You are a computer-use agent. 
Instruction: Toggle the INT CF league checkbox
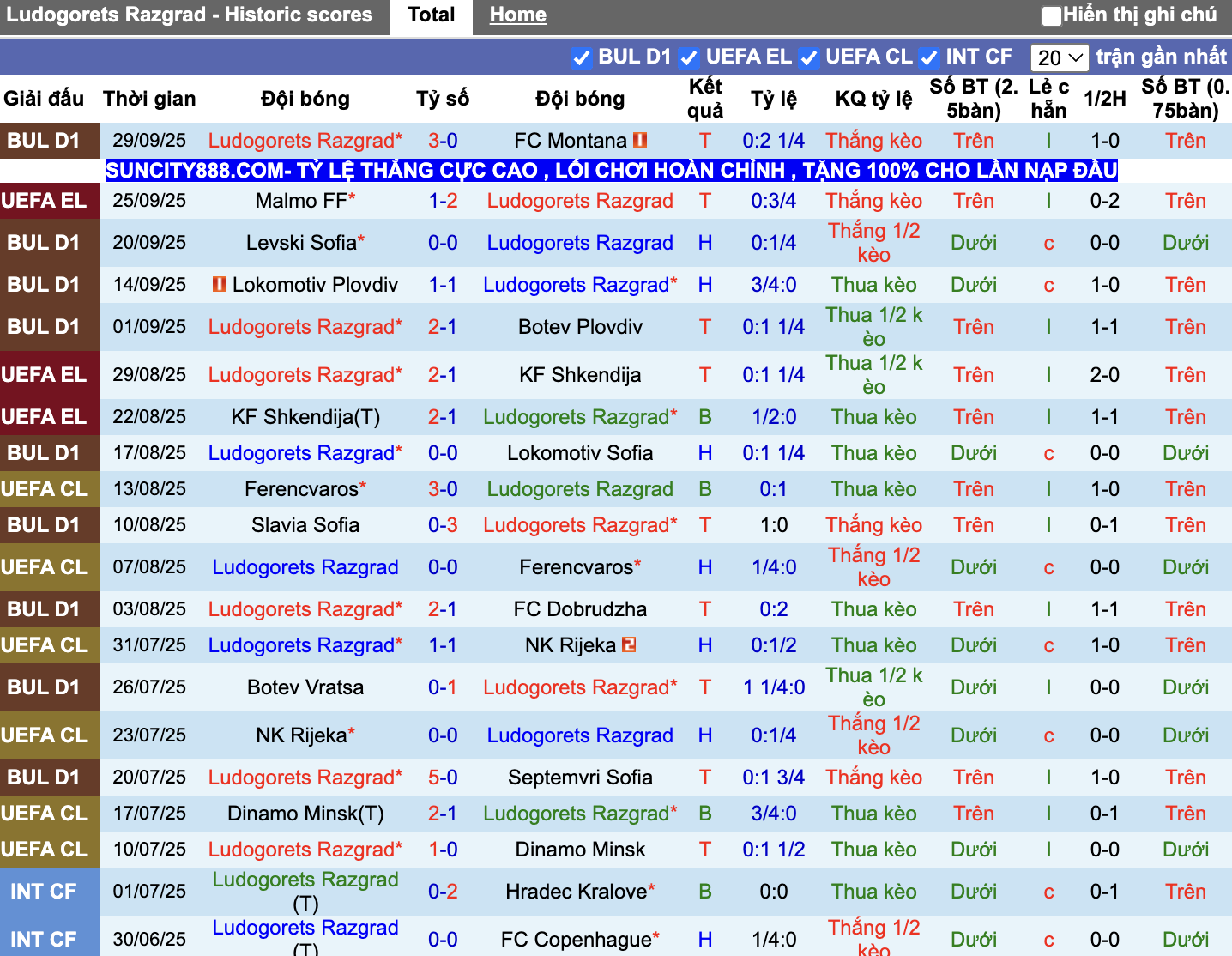click(x=928, y=57)
